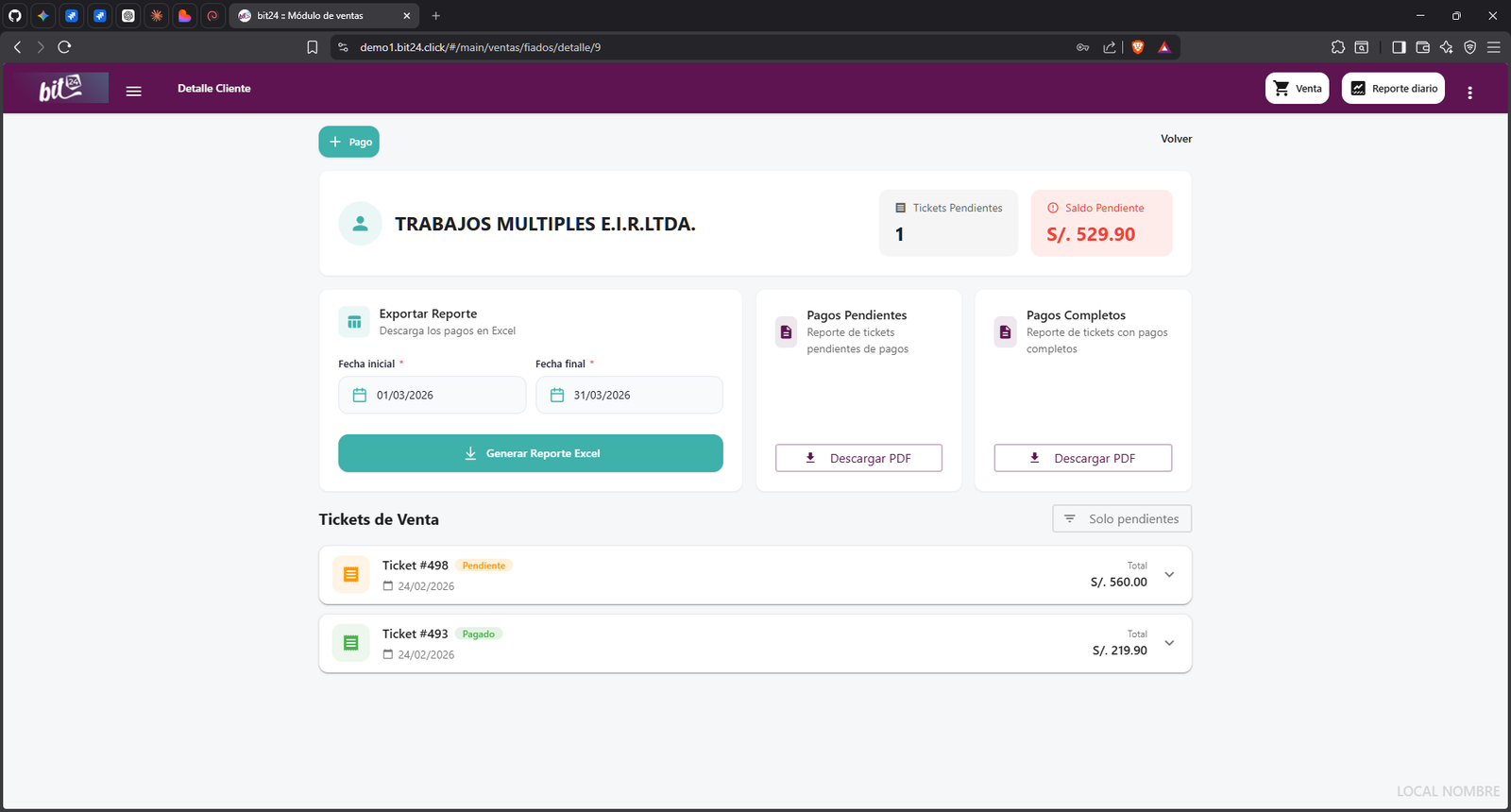Download the Pagos Pendientes PDF

[858, 458]
